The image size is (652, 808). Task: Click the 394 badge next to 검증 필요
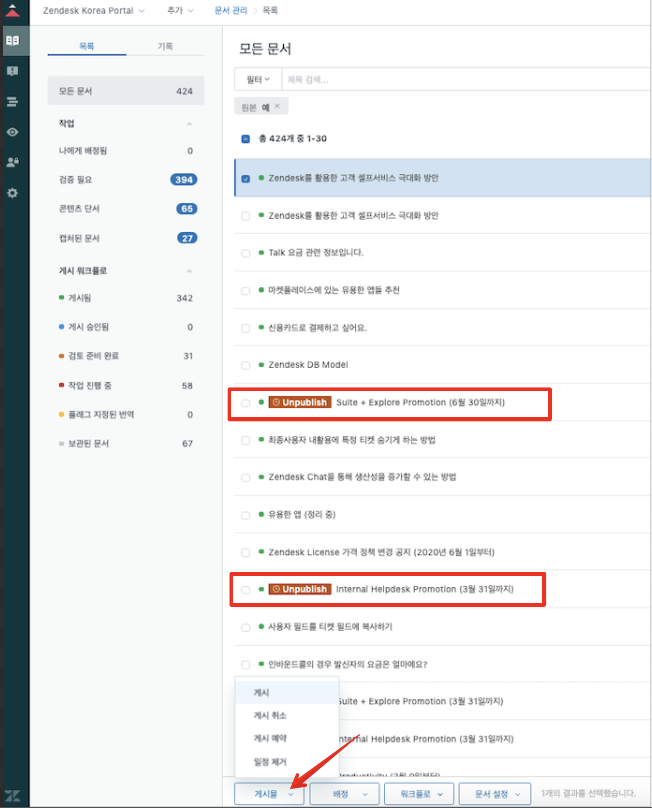tap(184, 179)
